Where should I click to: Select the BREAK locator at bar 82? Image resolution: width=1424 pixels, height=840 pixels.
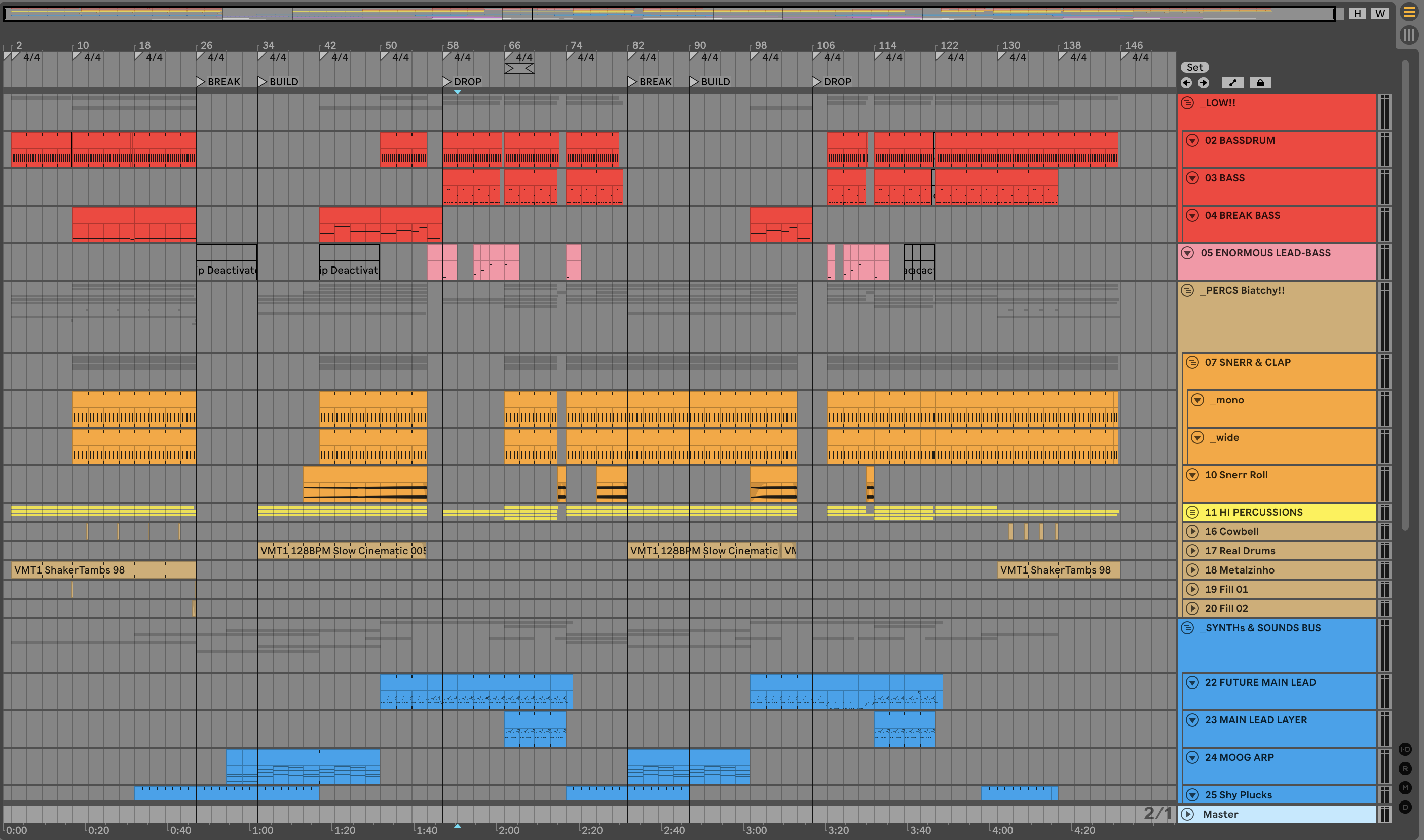tap(650, 82)
